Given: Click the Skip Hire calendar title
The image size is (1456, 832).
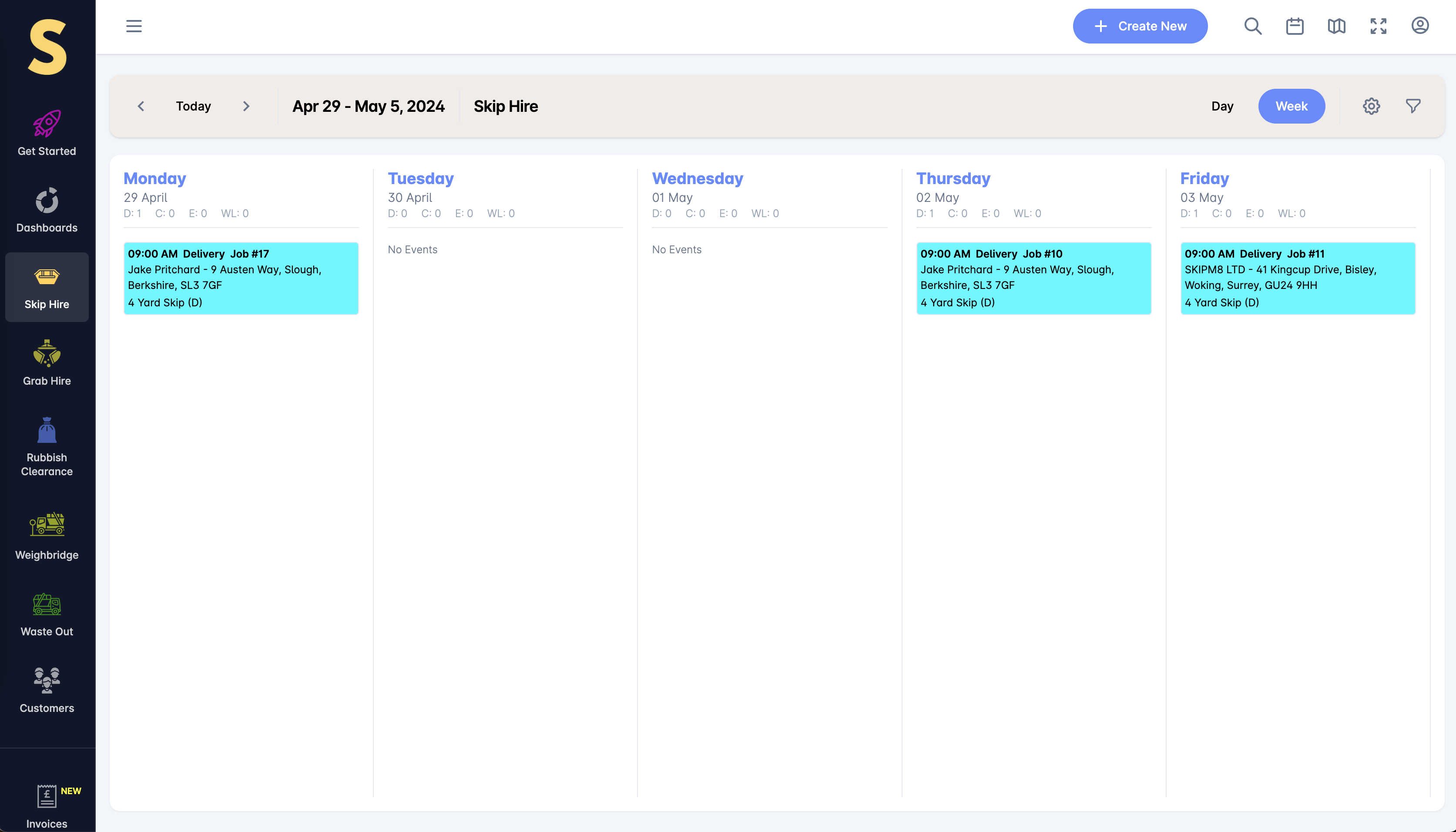Looking at the screenshot, I should pyautogui.click(x=506, y=106).
